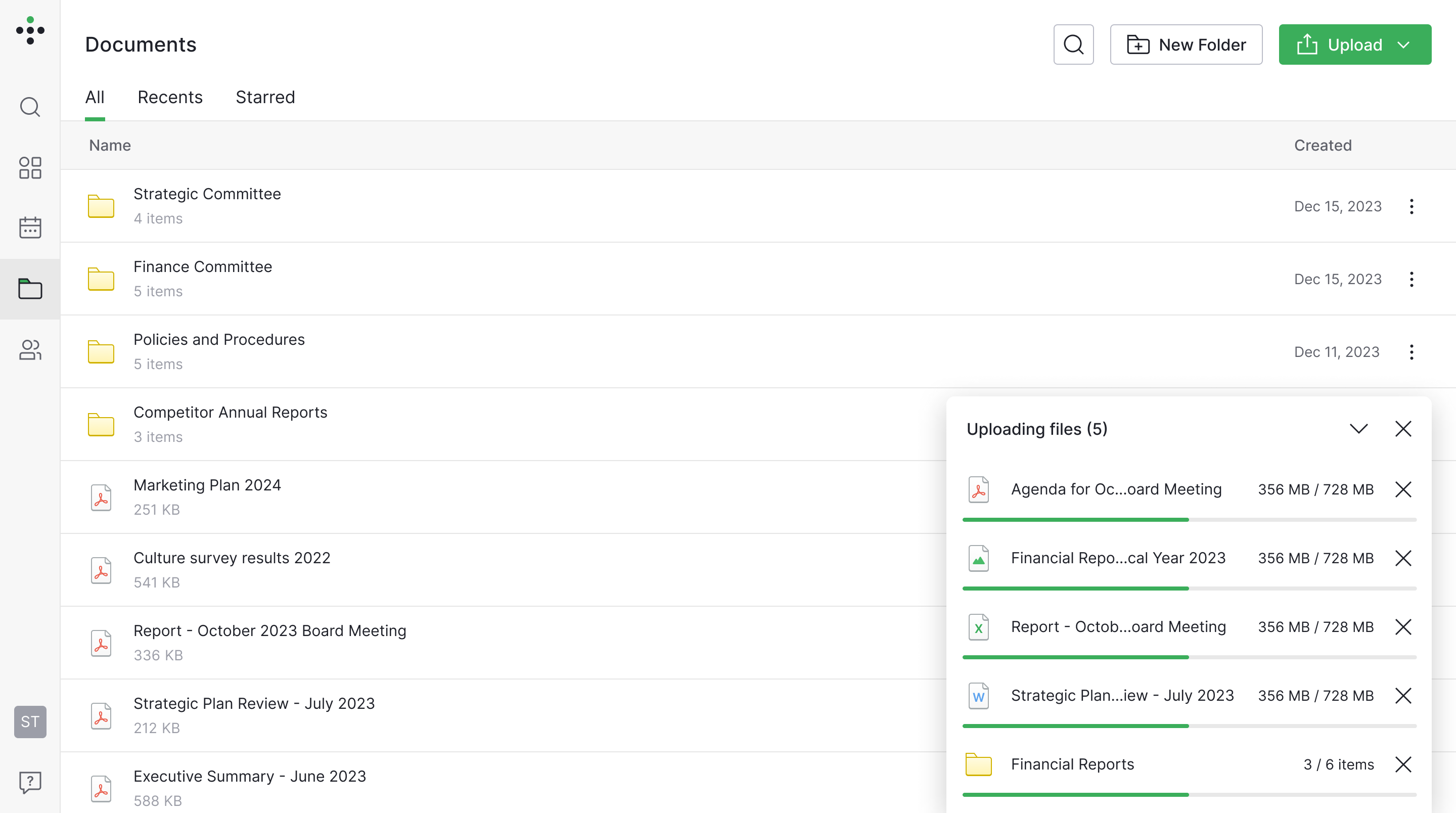Open the three-dot menu for Finance Committee
This screenshot has width=1456, height=813.
tap(1412, 279)
